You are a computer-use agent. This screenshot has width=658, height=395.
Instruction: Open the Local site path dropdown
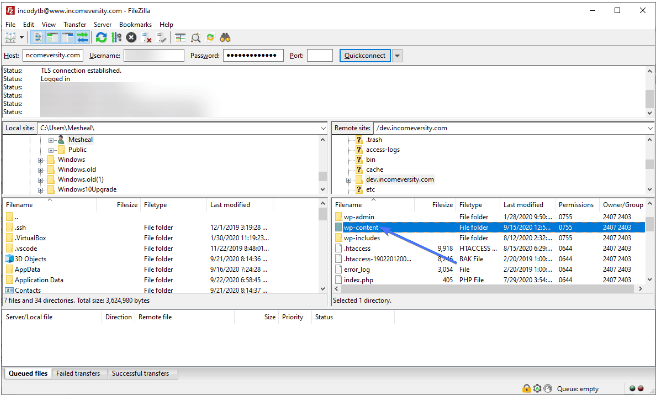tap(323, 128)
